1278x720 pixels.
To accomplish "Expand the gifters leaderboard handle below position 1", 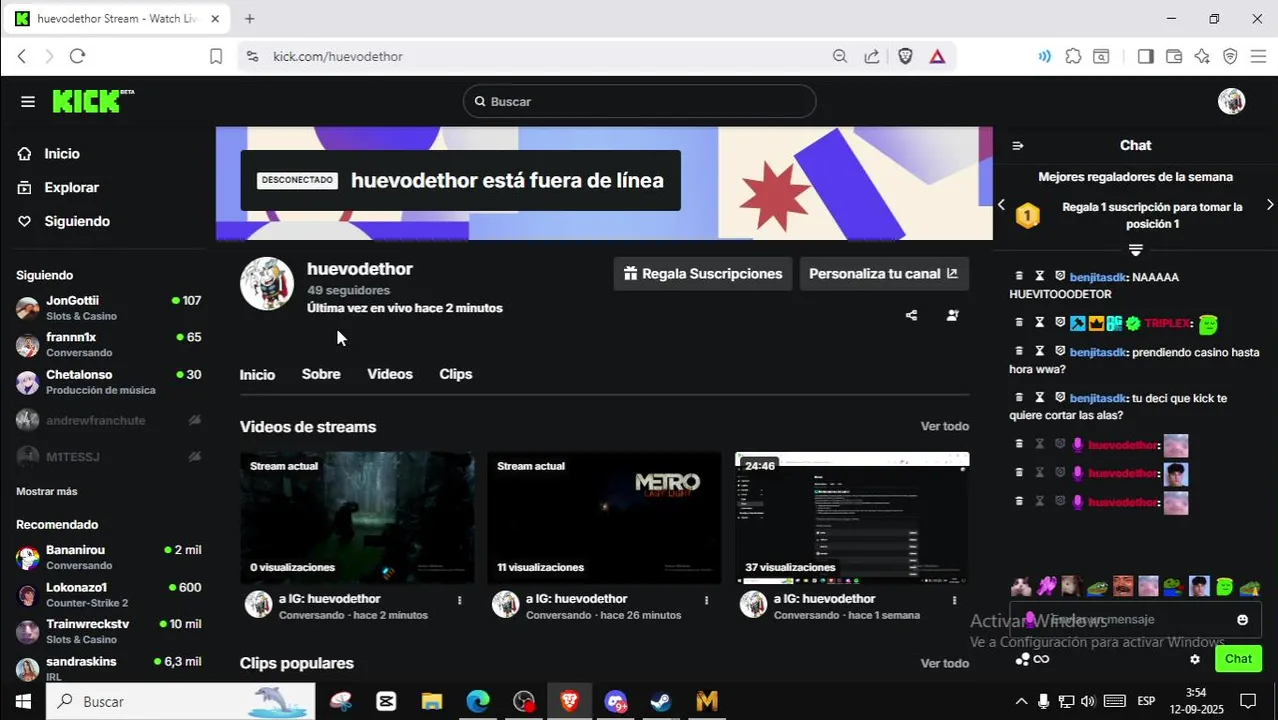I will coord(1135,249).
